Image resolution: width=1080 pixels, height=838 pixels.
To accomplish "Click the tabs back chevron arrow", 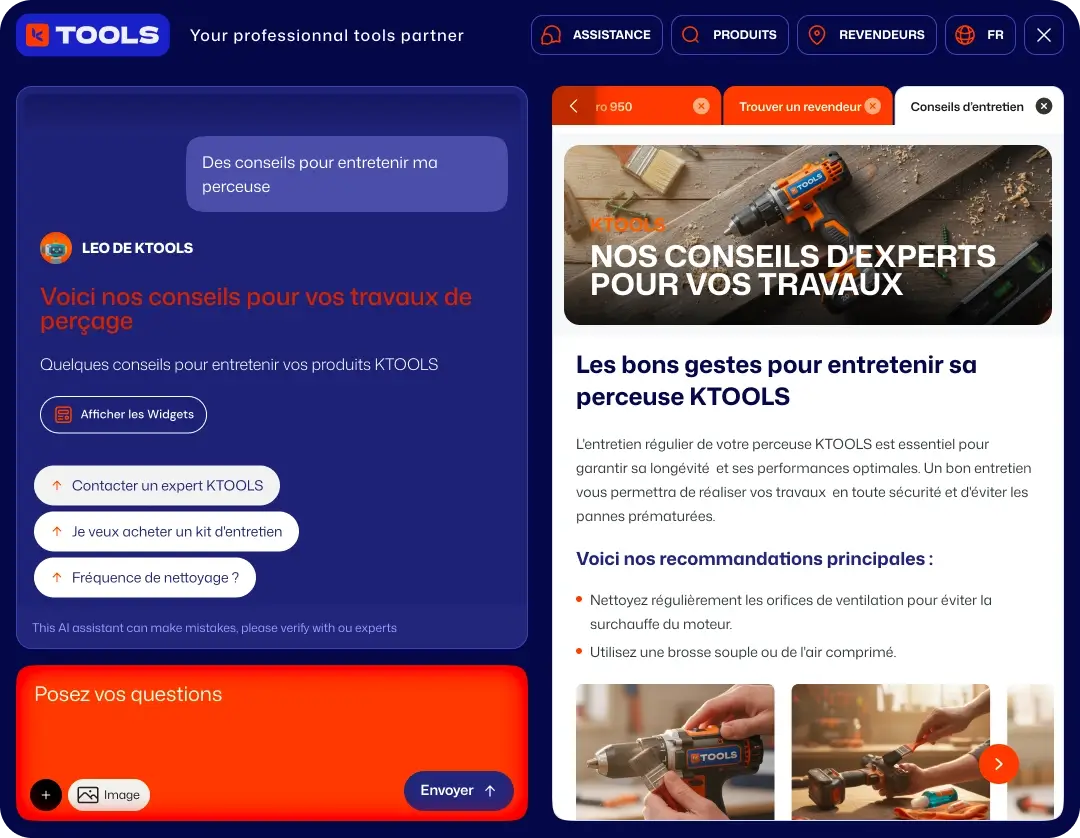I will click(573, 106).
